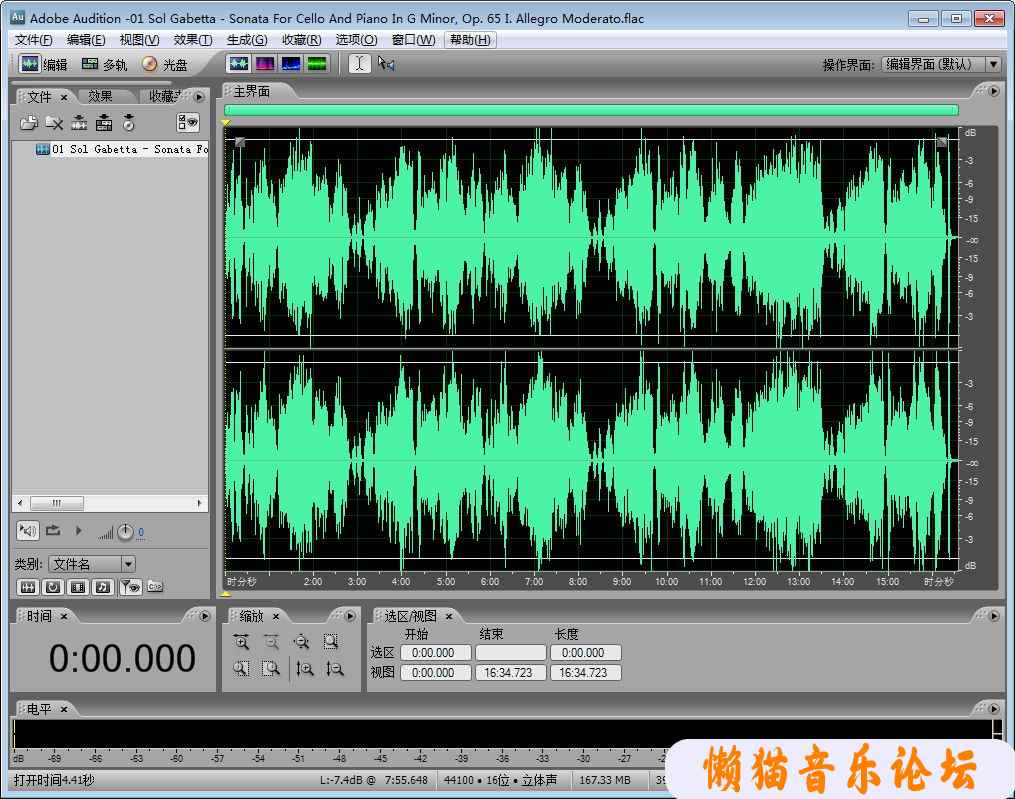Open the 效果(T) menu

tap(193, 40)
